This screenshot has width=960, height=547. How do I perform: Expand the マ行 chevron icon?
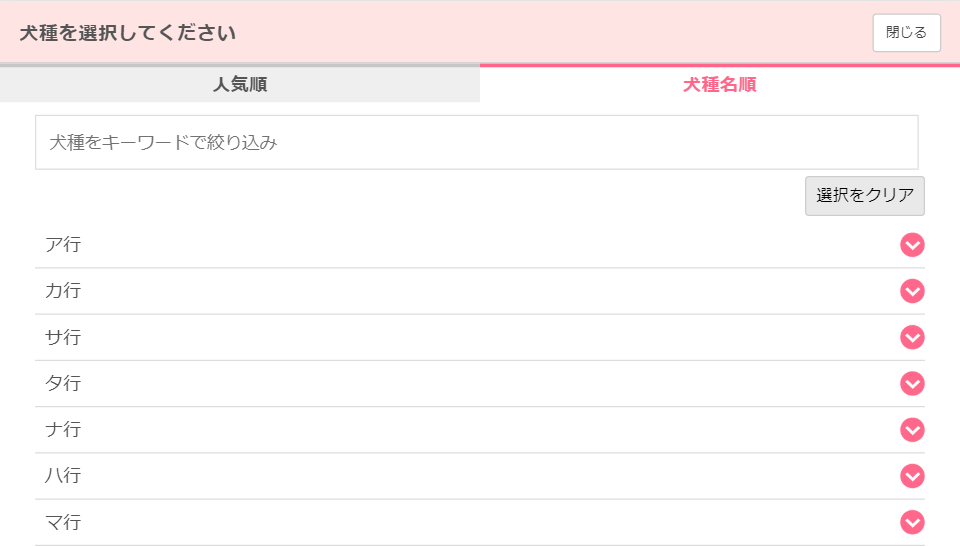tap(912, 522)
